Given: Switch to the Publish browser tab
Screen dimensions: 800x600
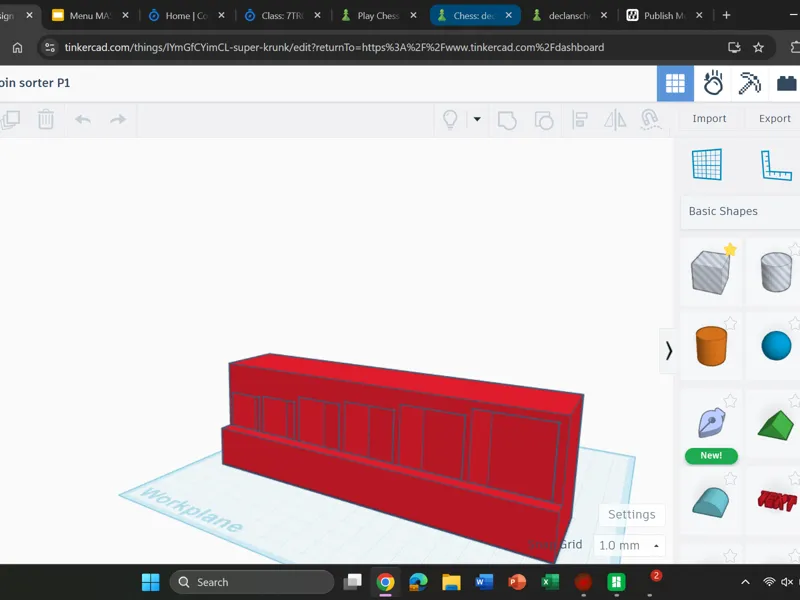Looking at the screenshot, I should tap(665, 15).
